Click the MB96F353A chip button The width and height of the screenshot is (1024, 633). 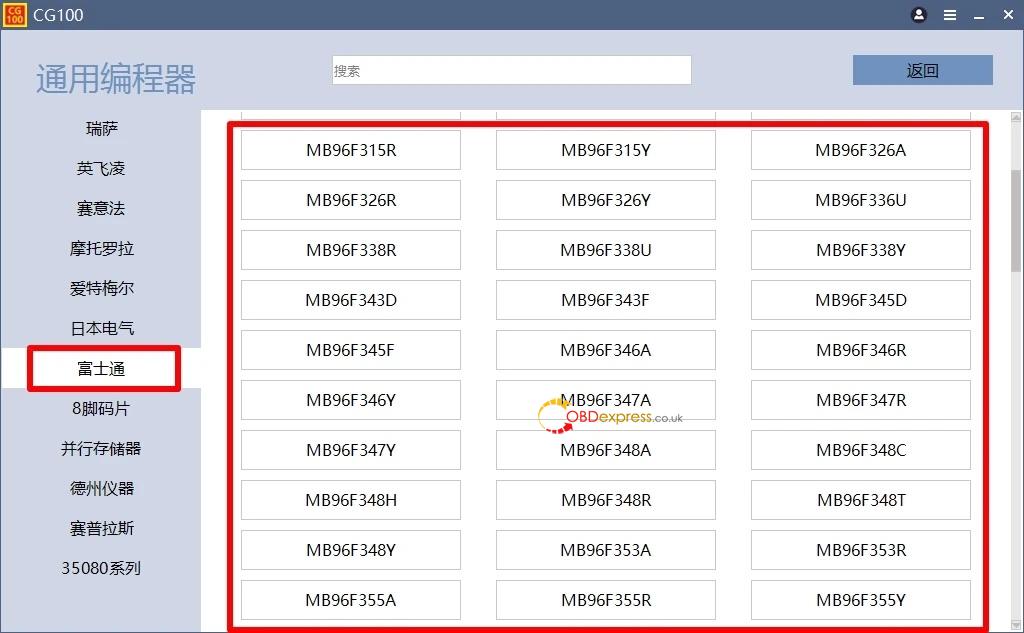point(605,551)
